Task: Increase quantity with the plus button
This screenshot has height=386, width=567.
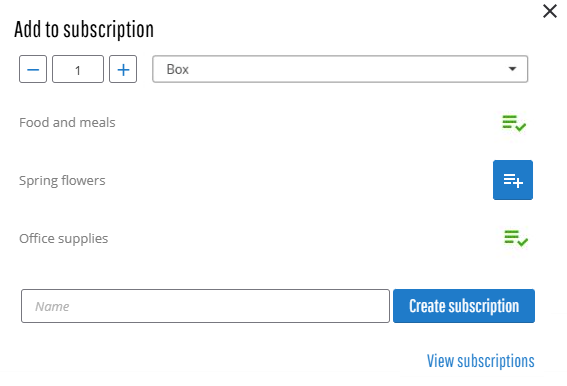Action: 123,69
